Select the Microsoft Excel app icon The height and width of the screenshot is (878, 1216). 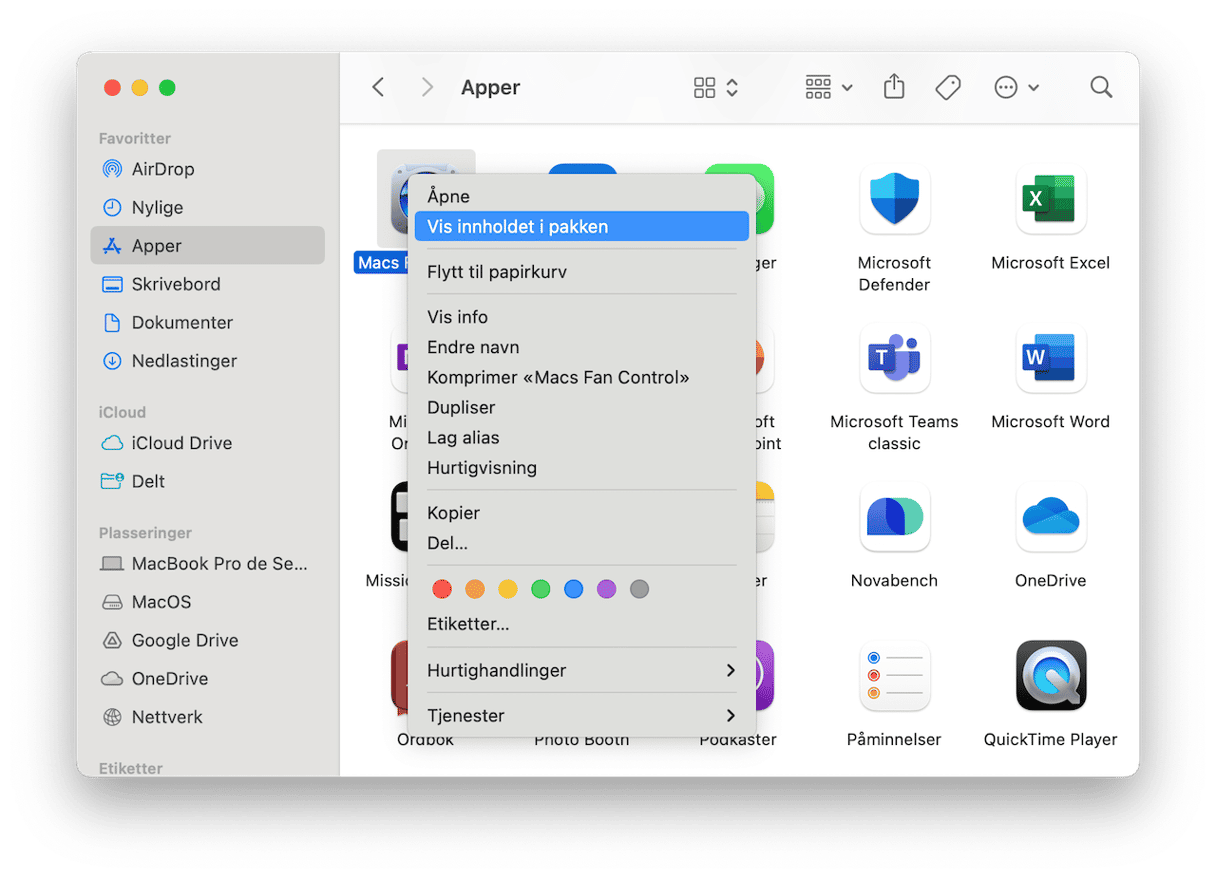pos(1051,199)
